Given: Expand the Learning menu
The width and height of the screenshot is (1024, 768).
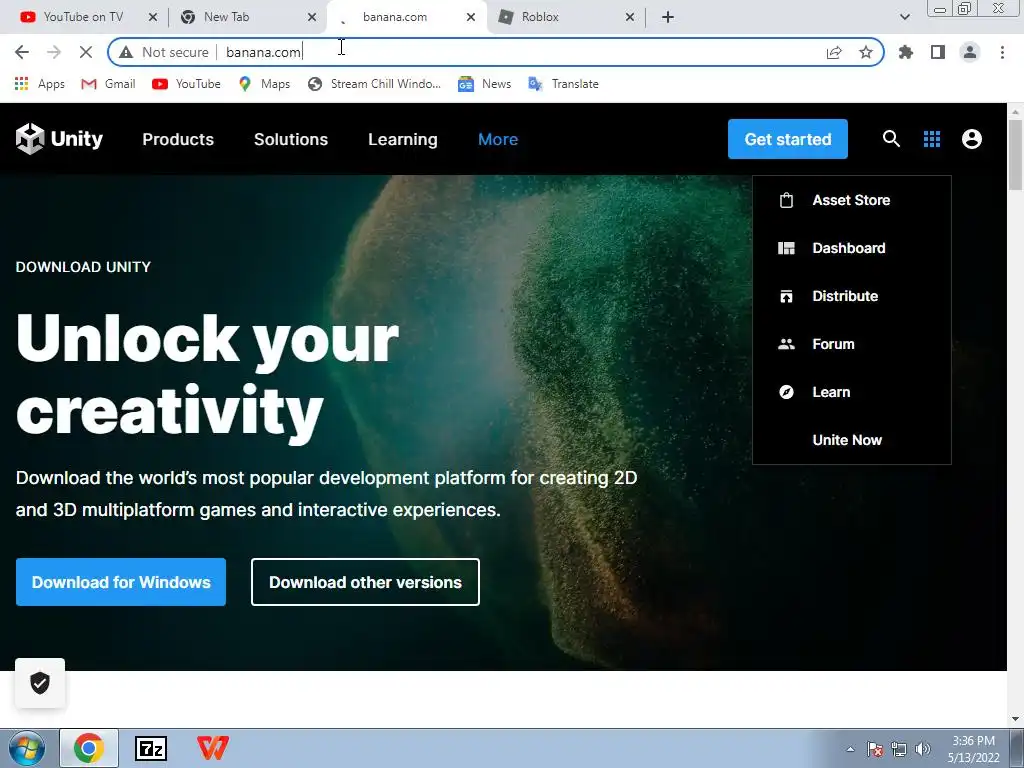Looking at the screenshot, I should 403,139.
